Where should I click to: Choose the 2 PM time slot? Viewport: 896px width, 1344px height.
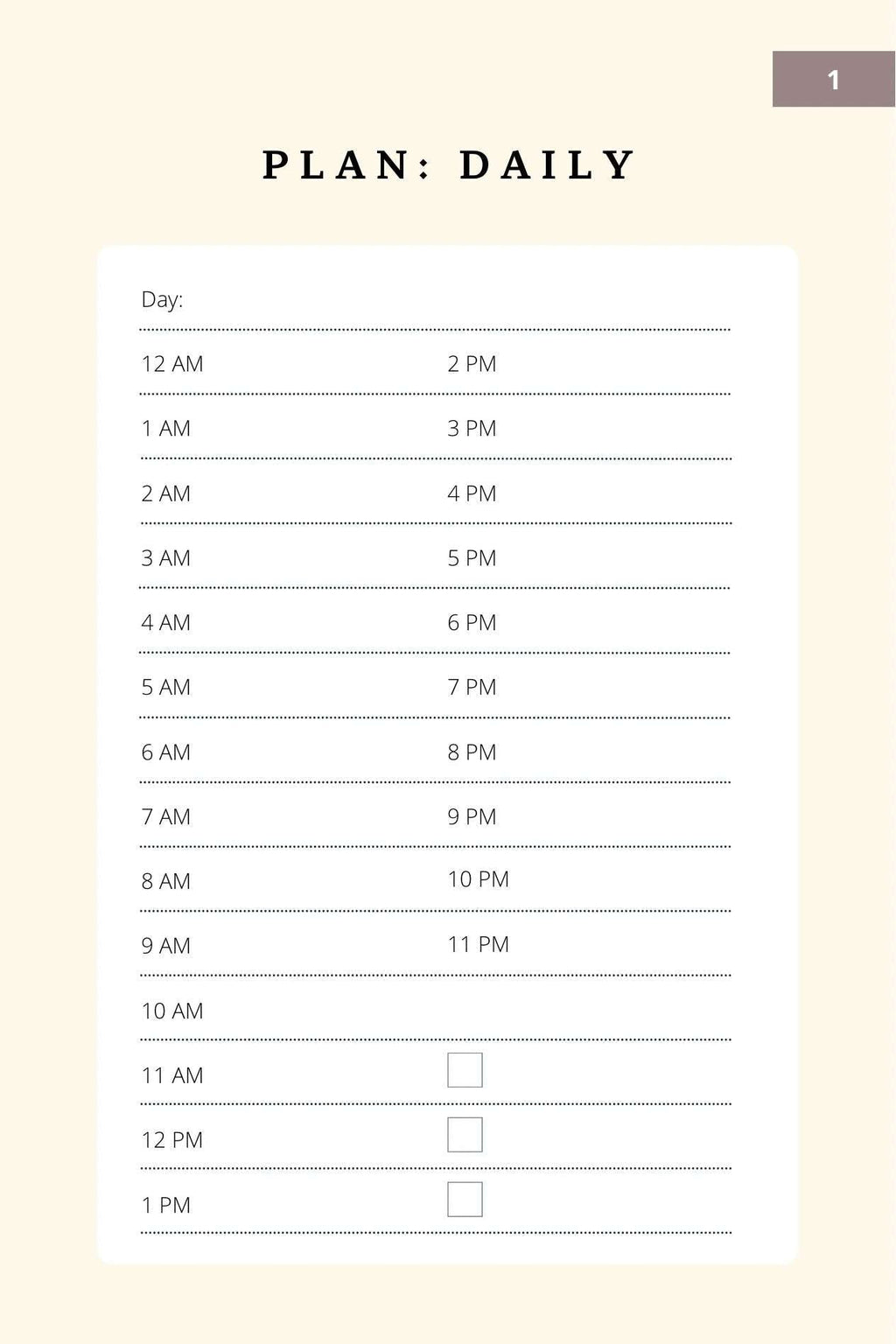pyautogui.click(x=472, y=364)
